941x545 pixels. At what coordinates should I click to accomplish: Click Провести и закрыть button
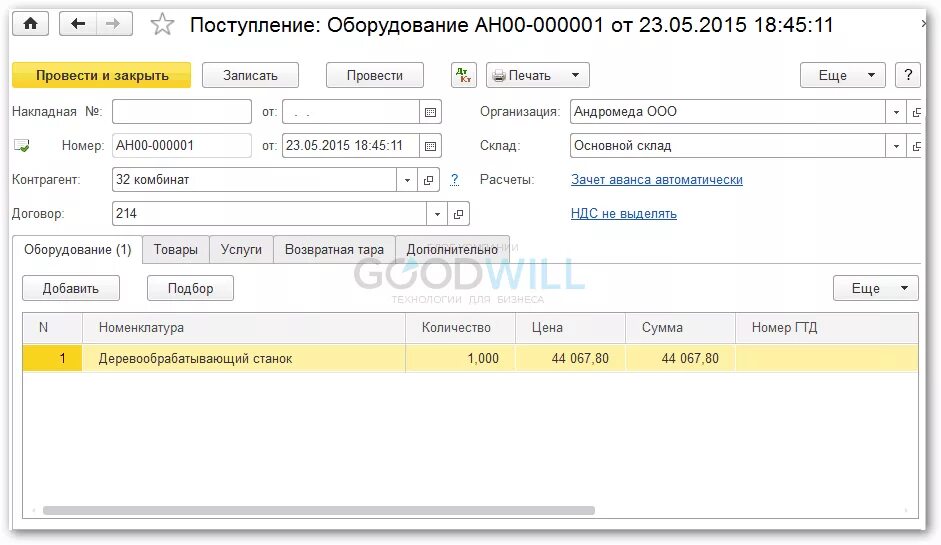[x=102, y=75]
